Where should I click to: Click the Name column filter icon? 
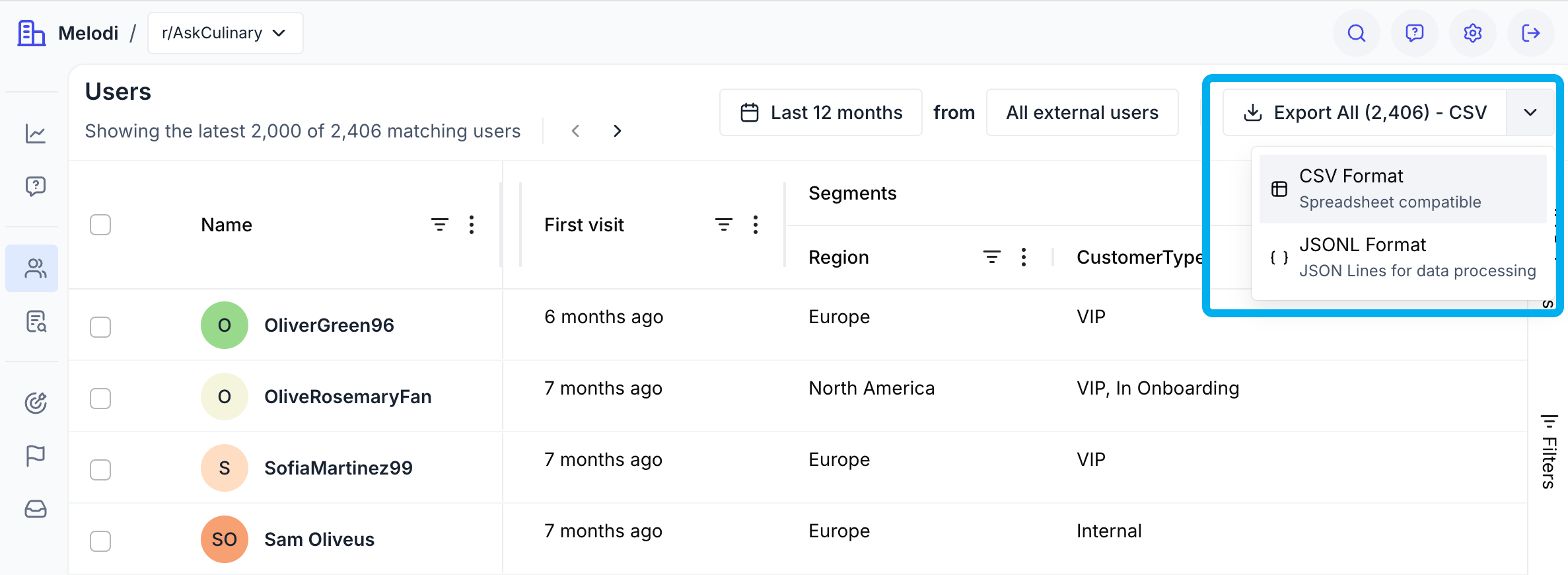pos(440,225)
